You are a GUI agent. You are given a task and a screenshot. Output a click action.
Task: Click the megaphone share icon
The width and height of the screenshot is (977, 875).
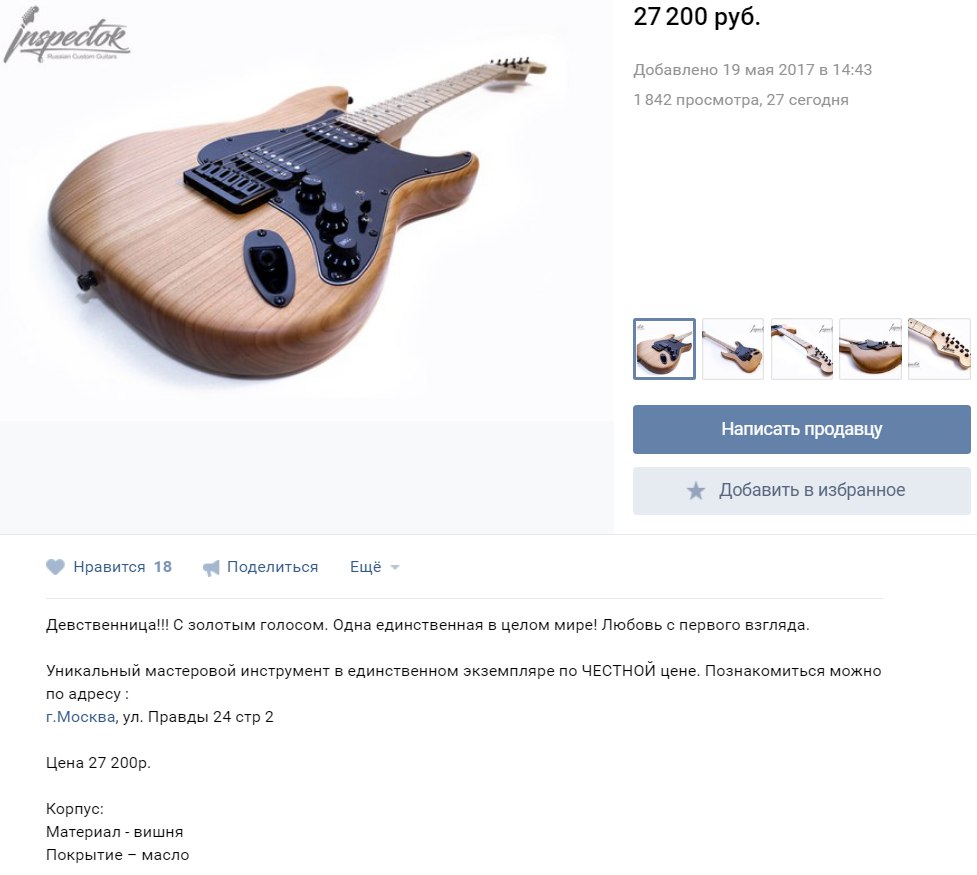(211, 568)
